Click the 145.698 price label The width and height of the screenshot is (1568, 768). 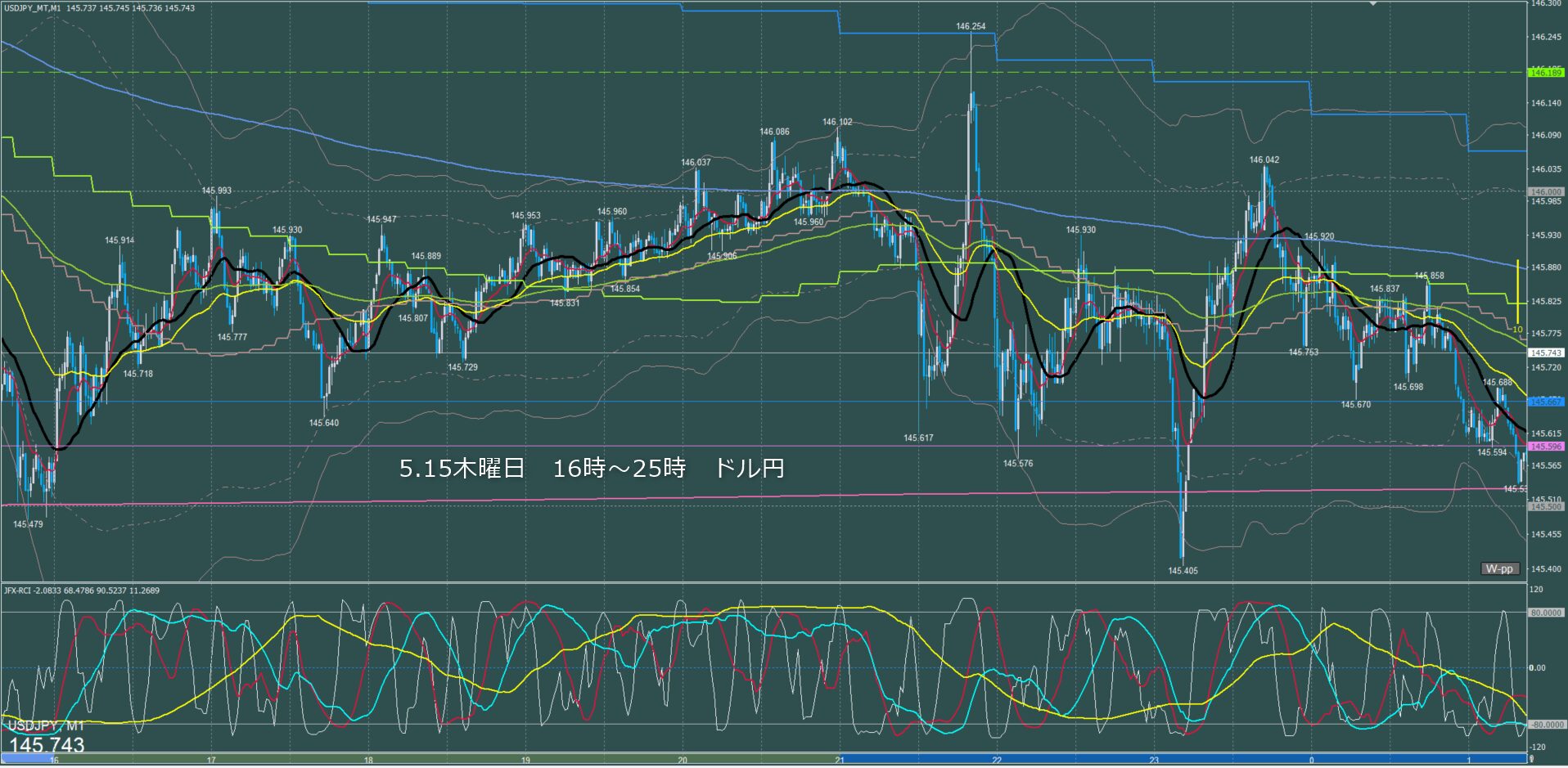1408,387
